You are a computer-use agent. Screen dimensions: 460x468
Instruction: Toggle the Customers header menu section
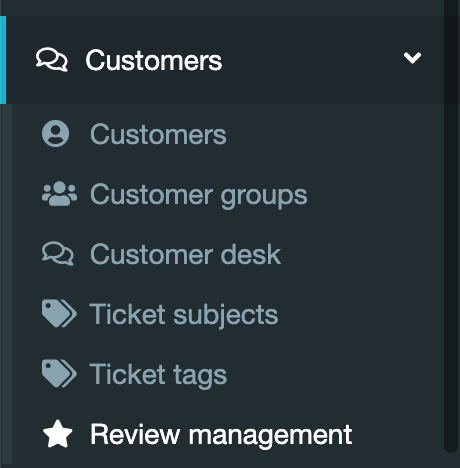pyautogui.click(x=225, y=60)
